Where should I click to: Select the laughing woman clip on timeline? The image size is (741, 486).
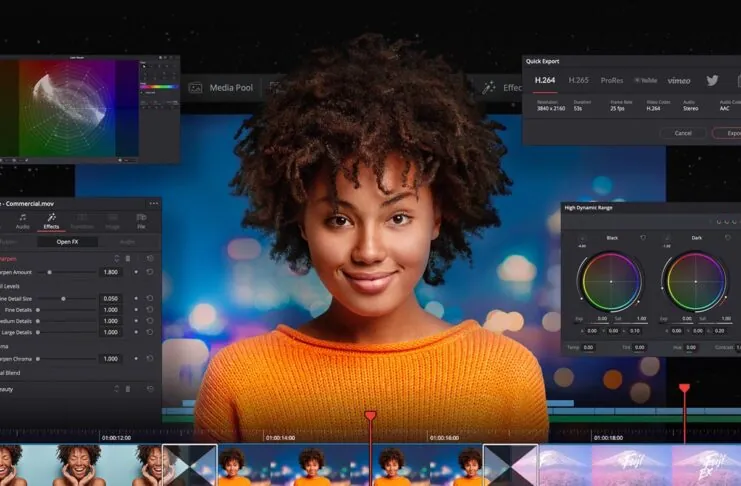pyautogui.click(x=81, y=465)
